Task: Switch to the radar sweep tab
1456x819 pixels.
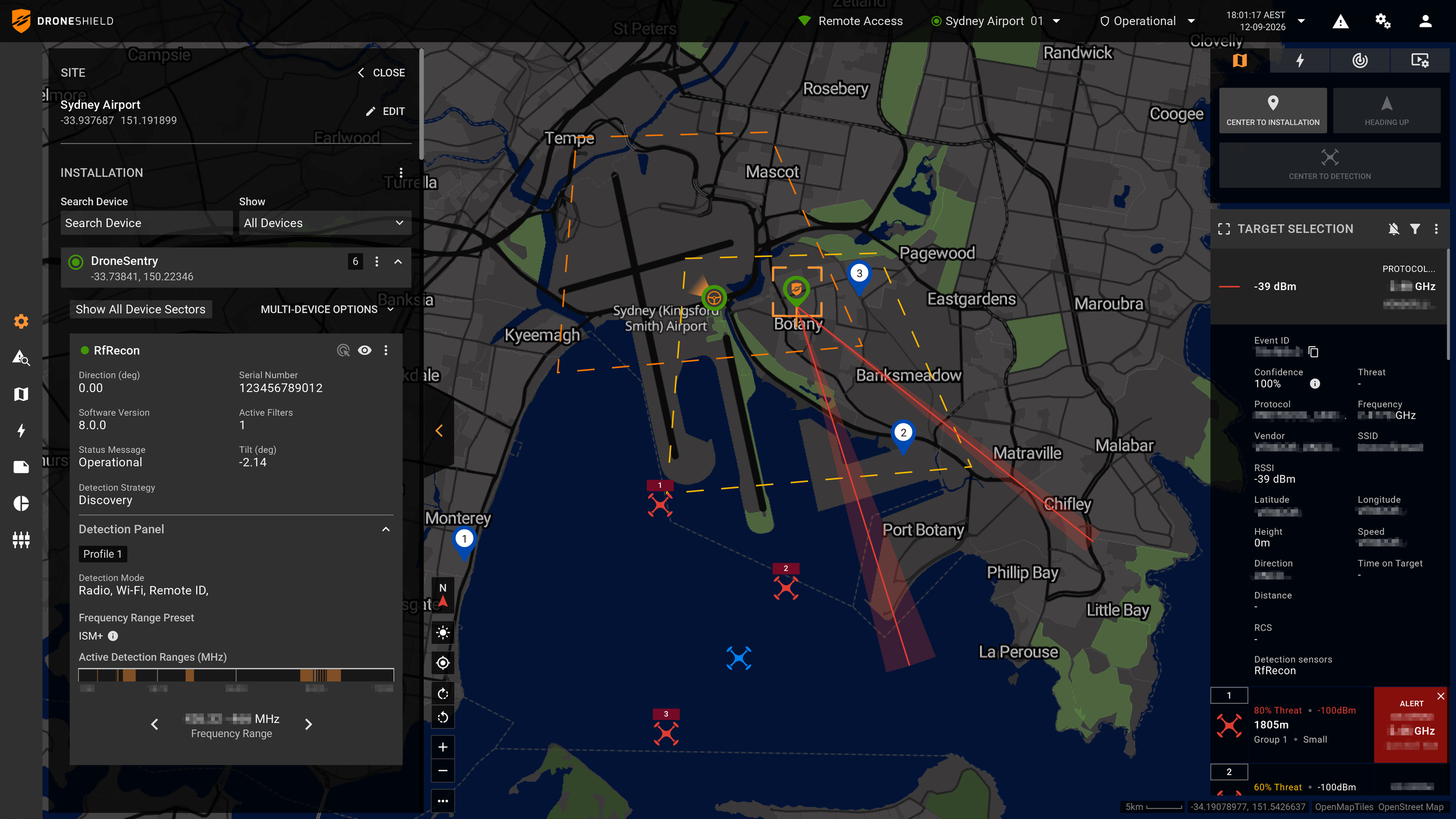Action: tap(1360, 60)
